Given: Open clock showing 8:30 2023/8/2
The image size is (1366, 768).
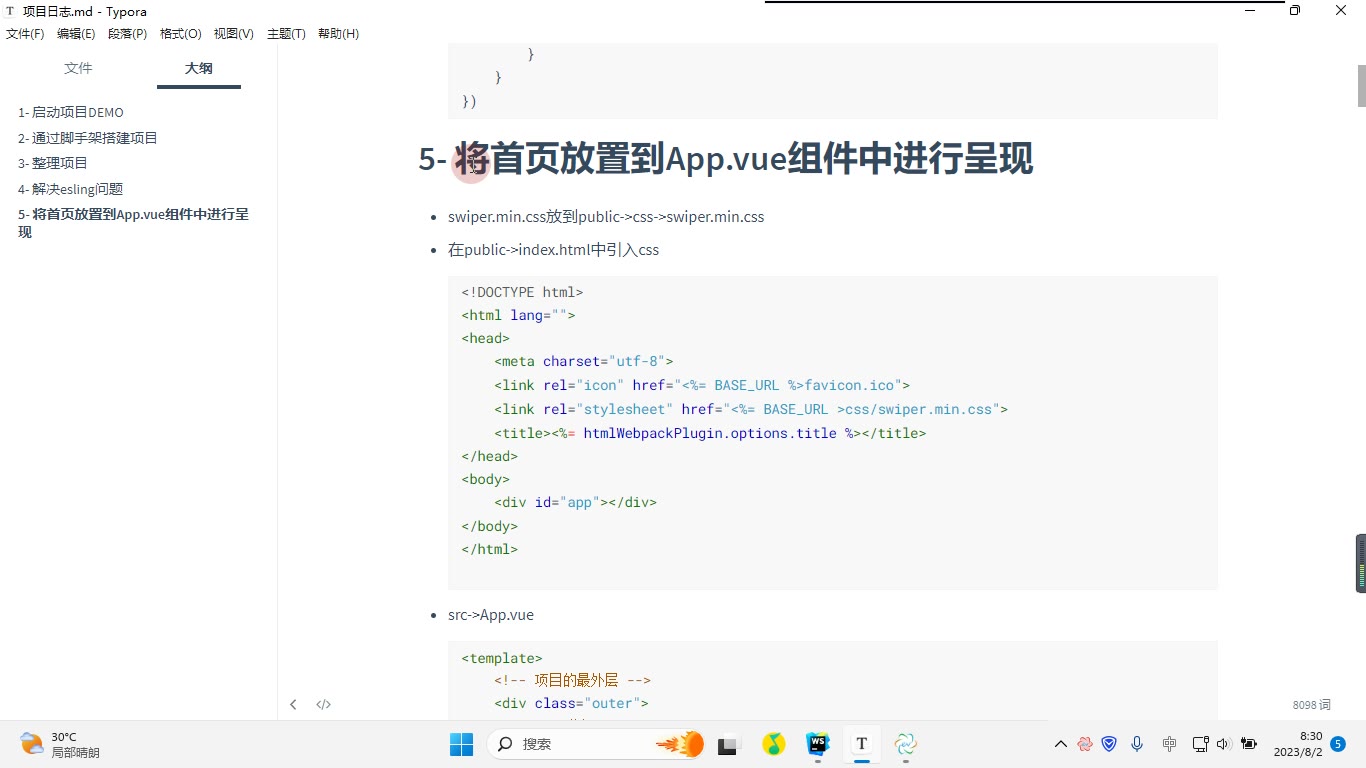Looking at the screenshot, I should [x=1298, y=744].
